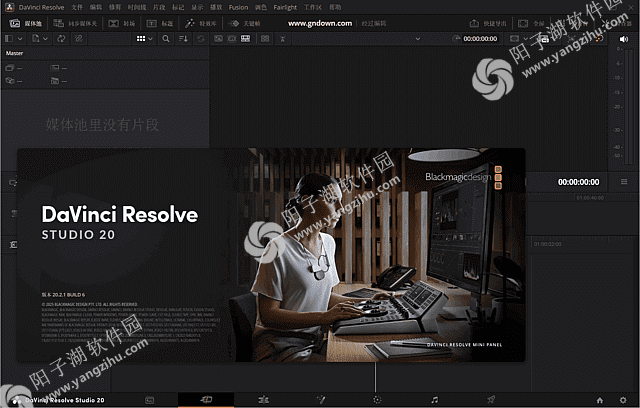Viewport: 640px width, 408px height.
Task: Open the Fairlight menu
Action: click(285, 7)
